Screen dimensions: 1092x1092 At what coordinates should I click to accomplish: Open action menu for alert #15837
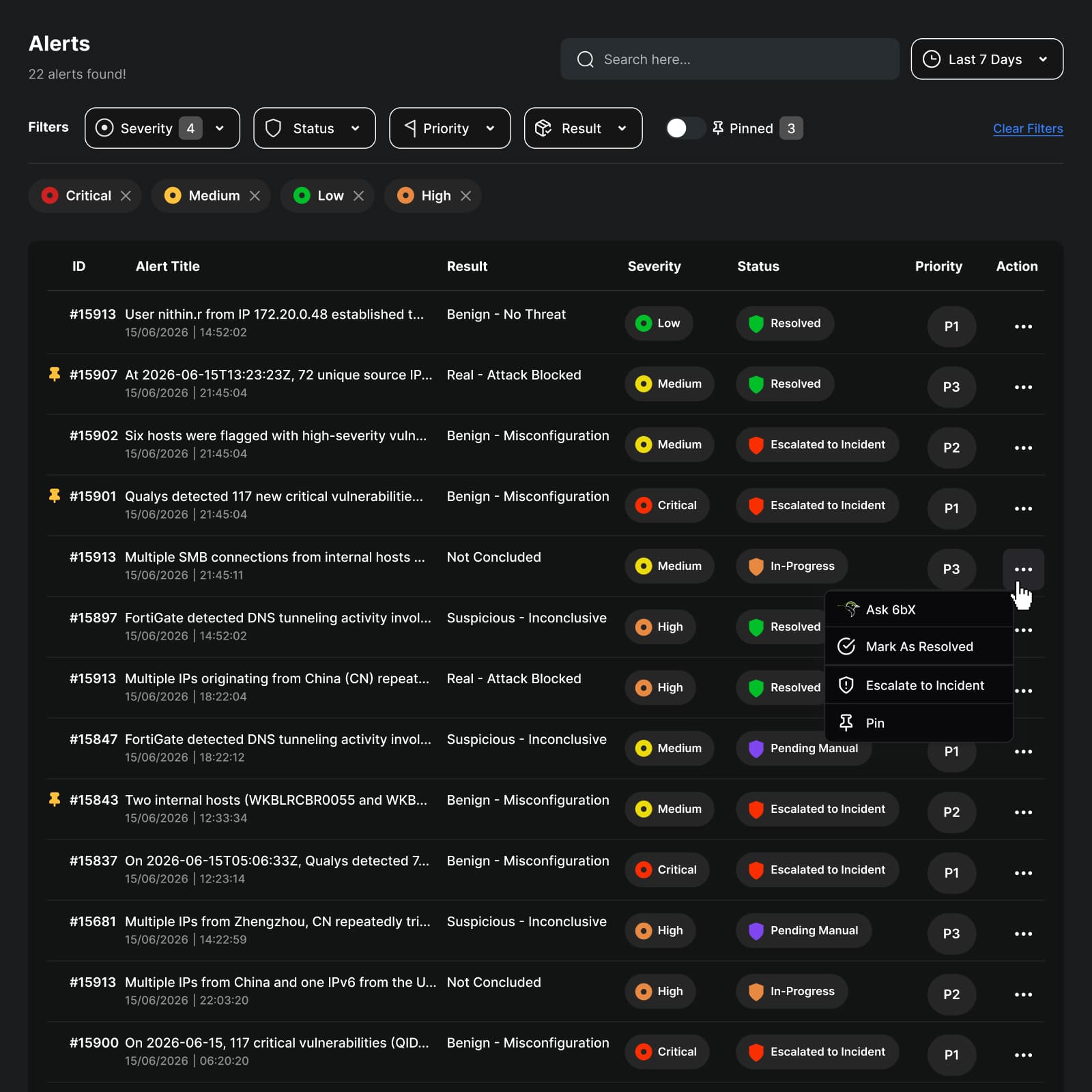tap(1023, 873)
